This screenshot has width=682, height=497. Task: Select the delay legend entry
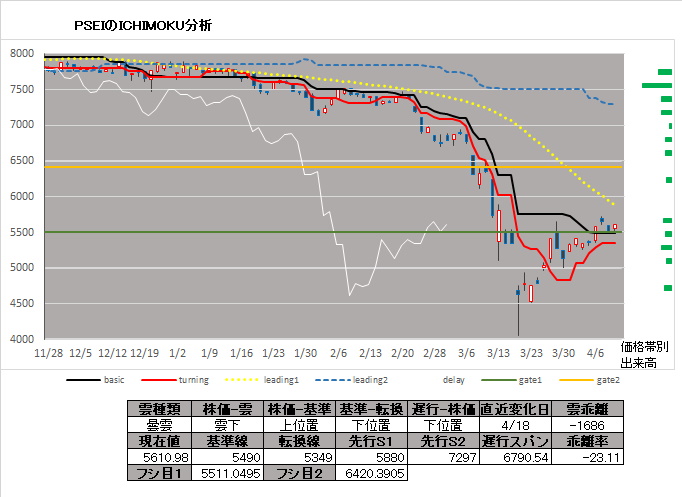click(x=454, y=380)
